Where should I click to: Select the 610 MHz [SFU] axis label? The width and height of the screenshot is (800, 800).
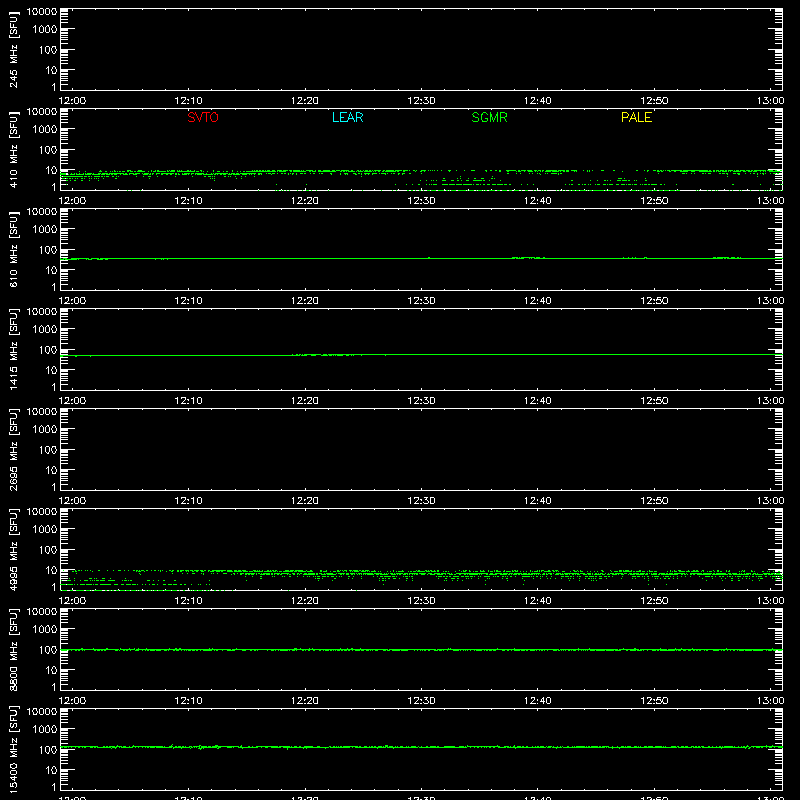tap(13, 249)
